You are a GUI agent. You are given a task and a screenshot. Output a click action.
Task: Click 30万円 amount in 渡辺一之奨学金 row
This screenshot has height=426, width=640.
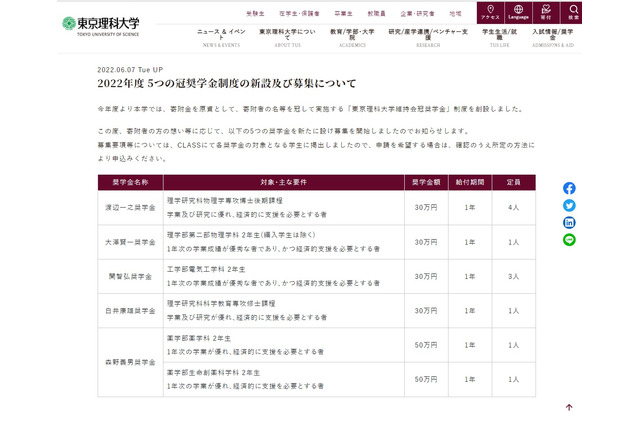pos(426,208)
